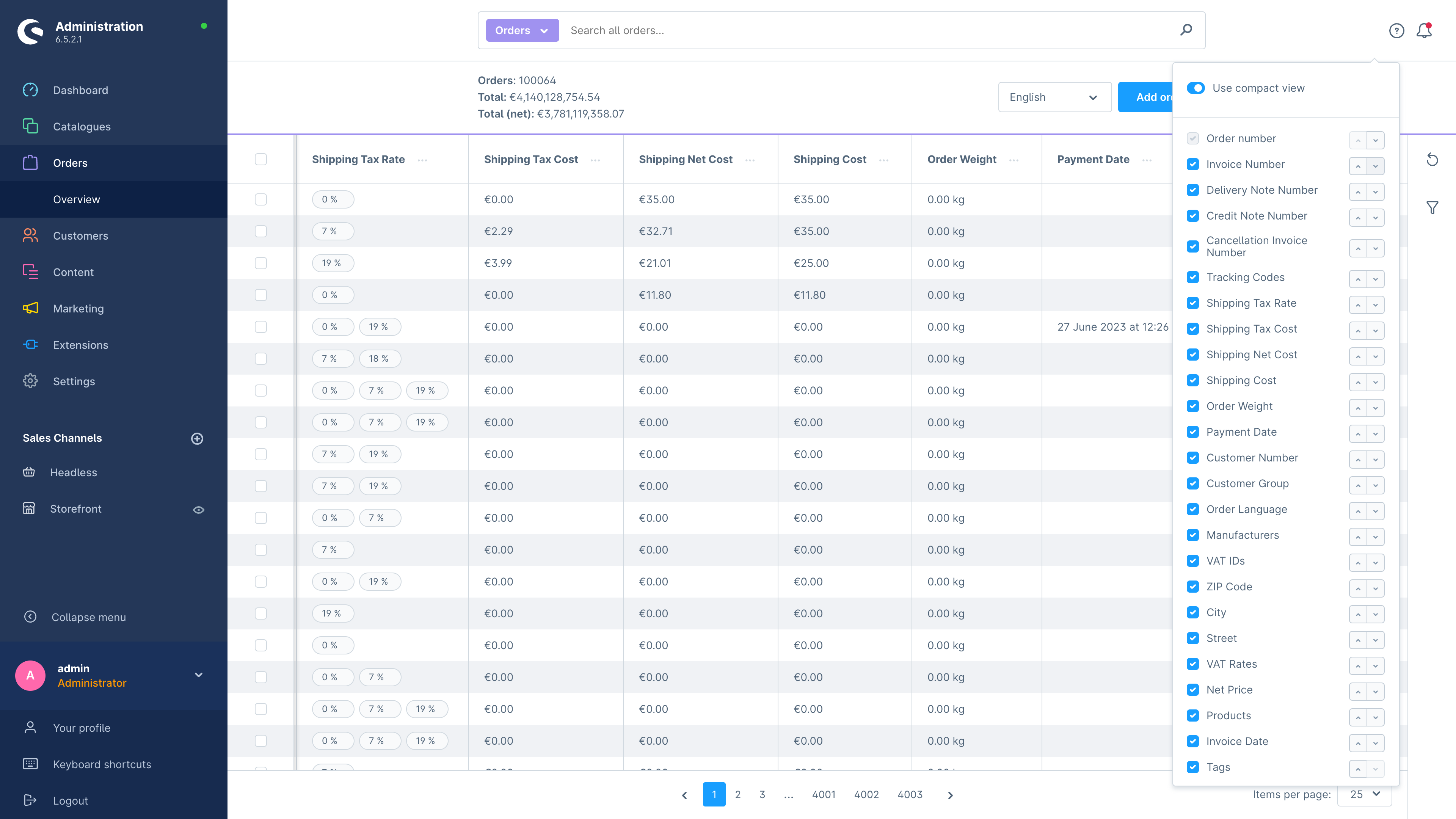
Task: Select checkbox for row with 18 % tag
Action: pos(260,358)
